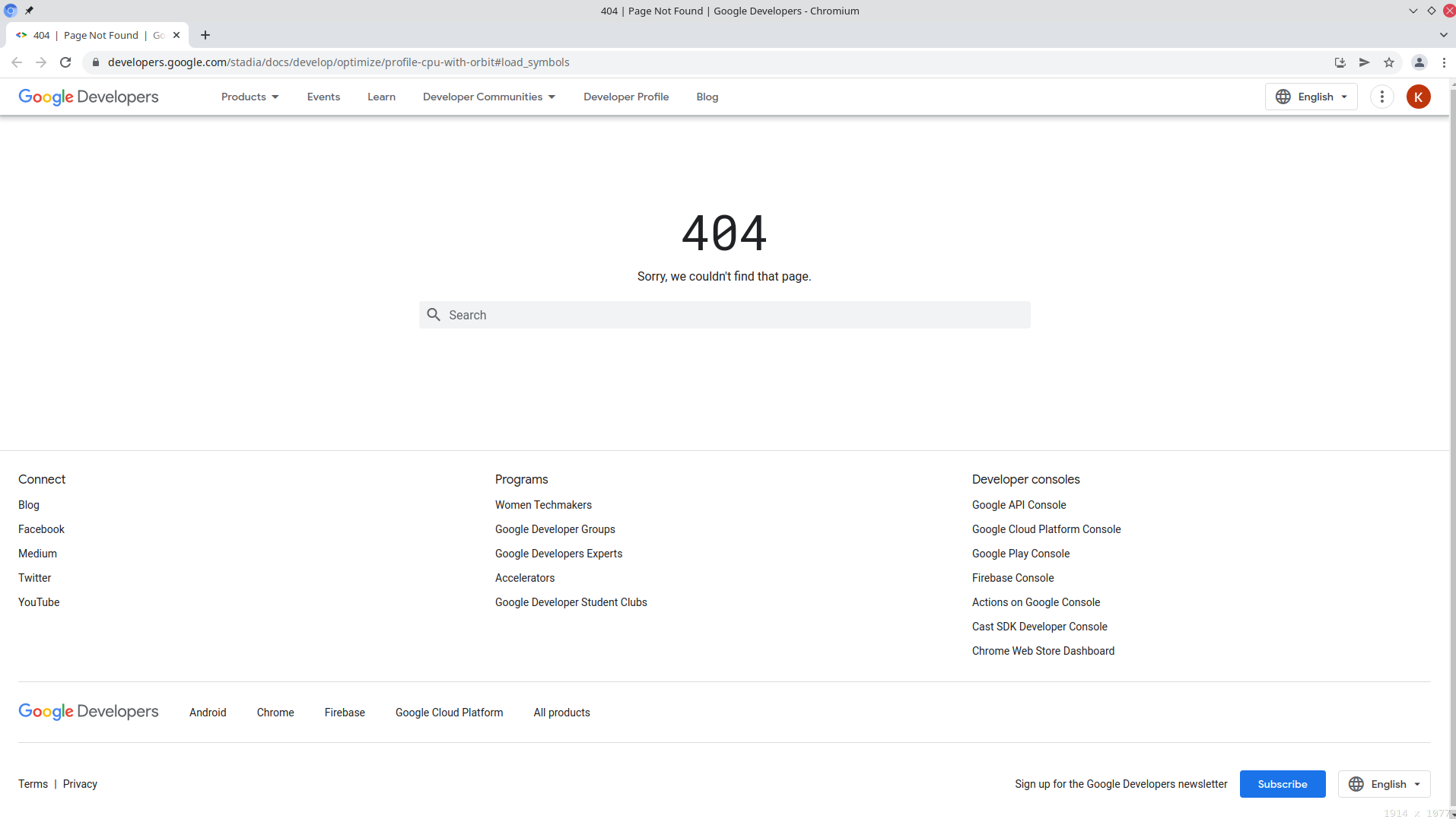Open the Women Techmakers link
The height and width of the screenshot is (819, 1456).
(x=543, y=505)
